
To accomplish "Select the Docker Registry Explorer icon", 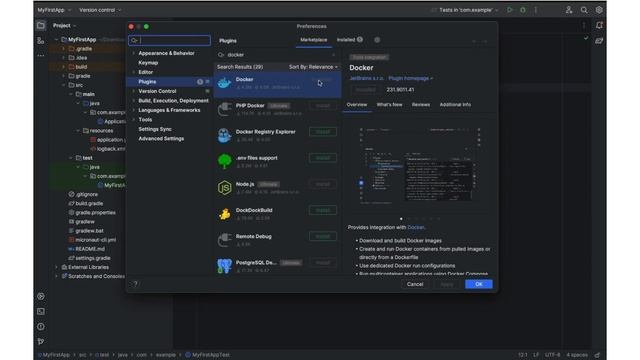I will tap(224, 136).
